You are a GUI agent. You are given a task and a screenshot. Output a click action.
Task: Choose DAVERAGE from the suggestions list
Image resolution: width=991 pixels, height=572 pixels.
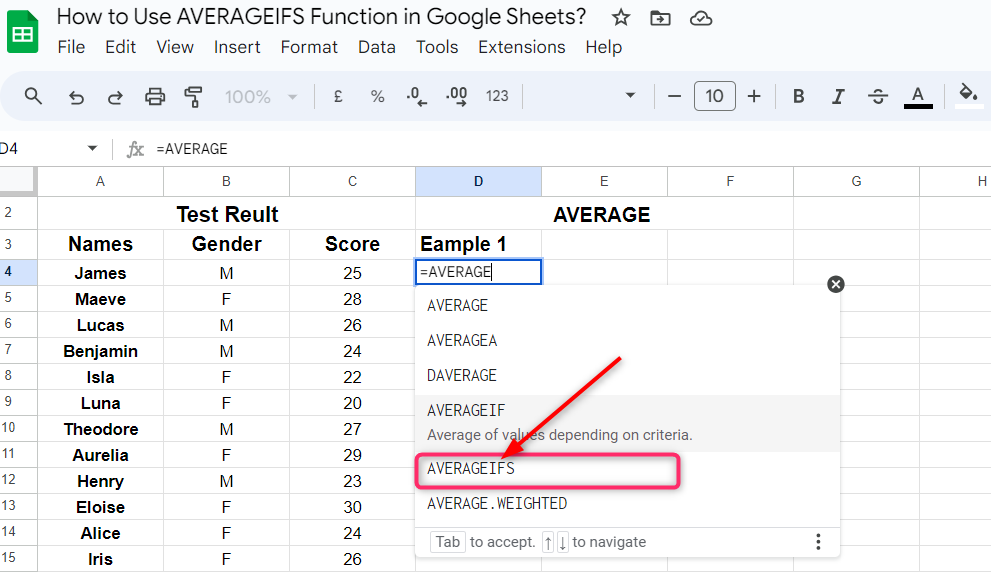[628, 375]
